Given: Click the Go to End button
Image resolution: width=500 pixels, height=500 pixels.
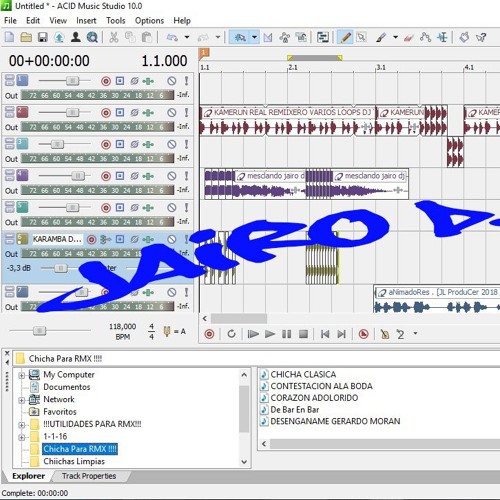Looking at the screenshot, I should [341, 334].
